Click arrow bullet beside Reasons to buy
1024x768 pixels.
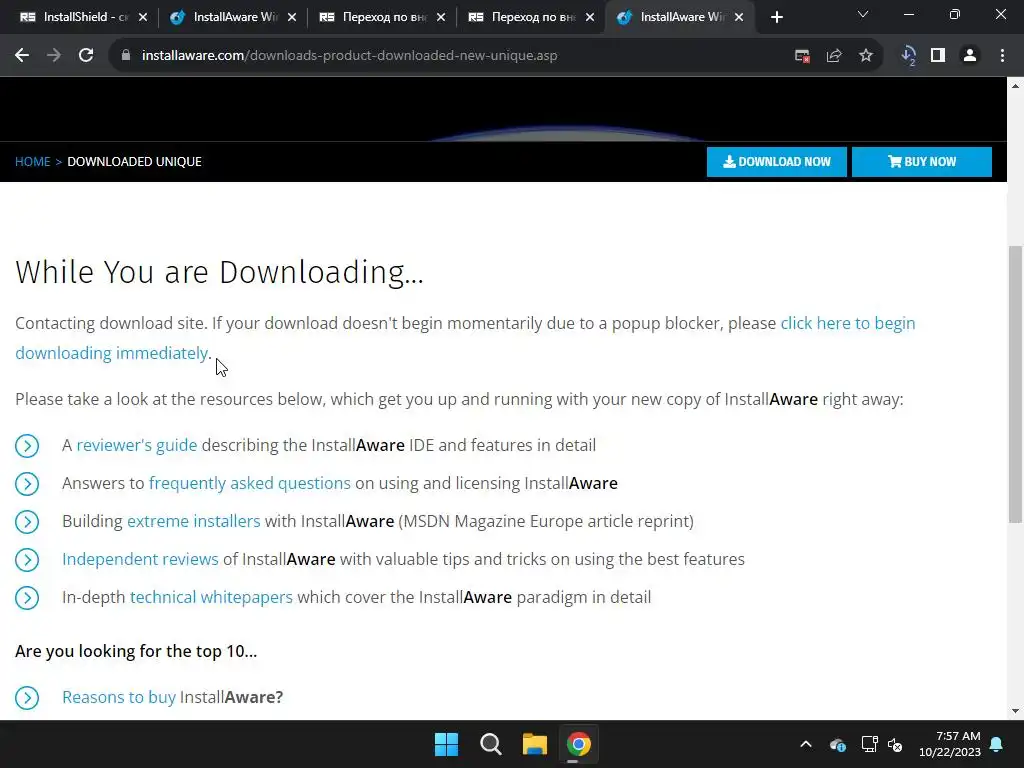click(27, 697)
